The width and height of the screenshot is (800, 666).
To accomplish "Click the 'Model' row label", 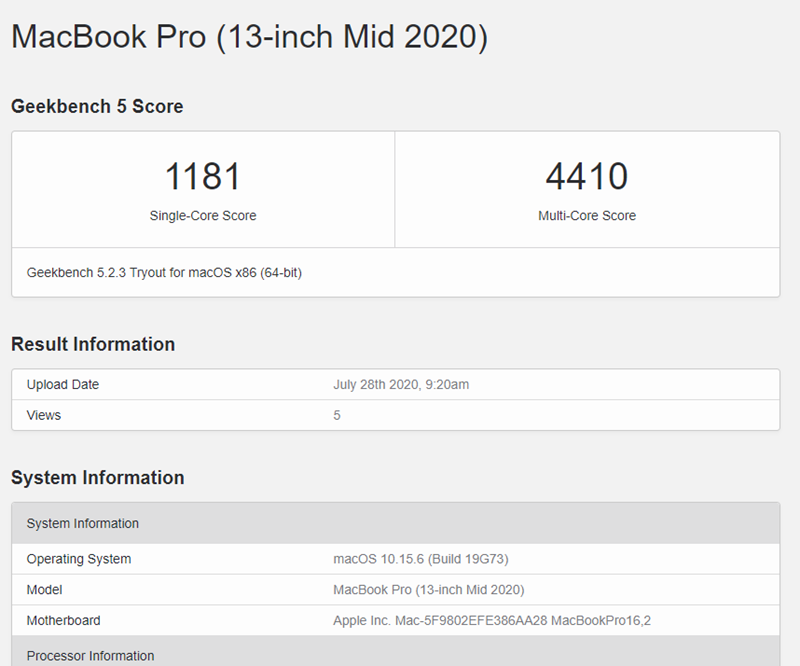I will point(44,589).
